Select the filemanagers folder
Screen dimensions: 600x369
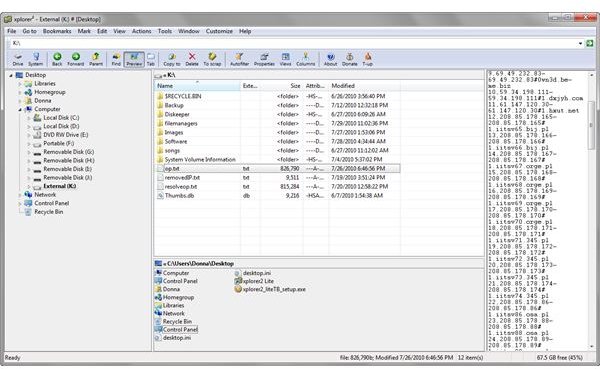181,124
